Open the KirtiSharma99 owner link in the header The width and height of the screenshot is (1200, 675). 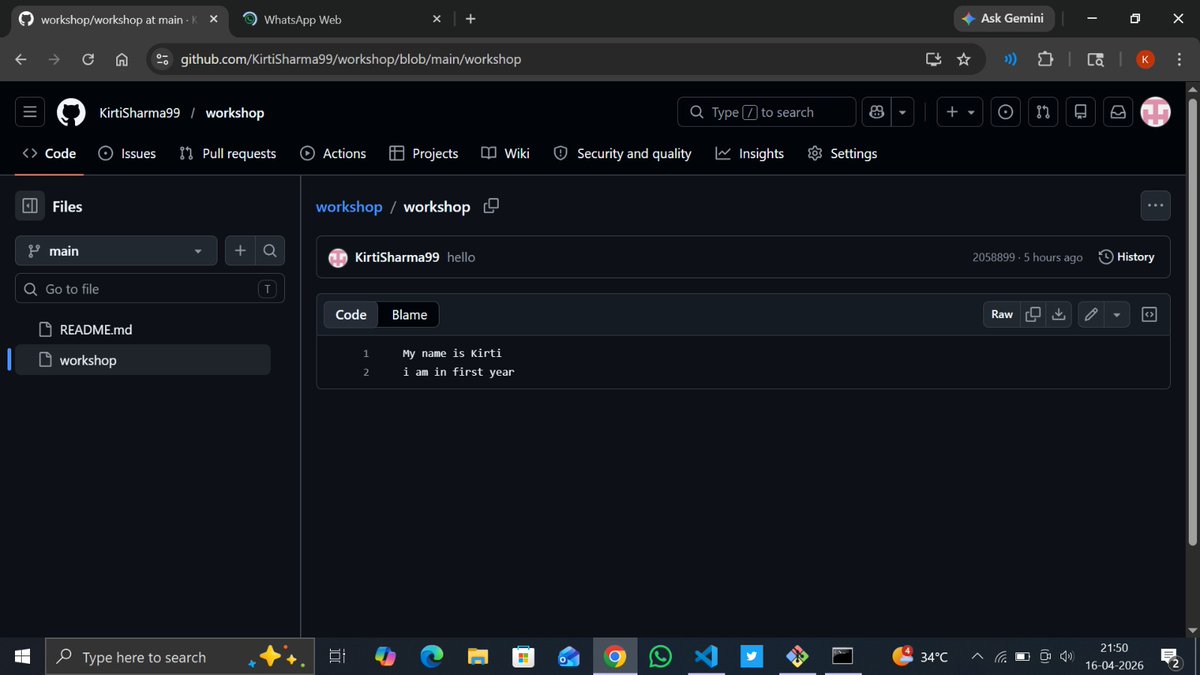140,113
